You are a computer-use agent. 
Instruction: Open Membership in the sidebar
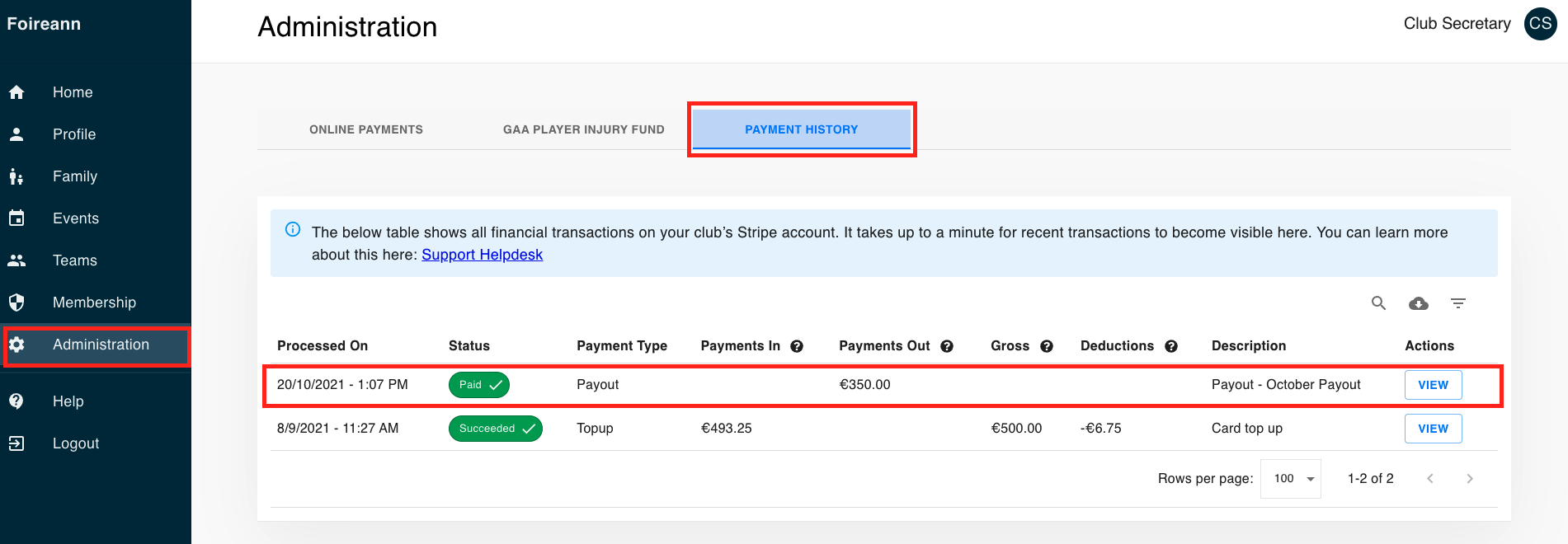click(96, 302)
